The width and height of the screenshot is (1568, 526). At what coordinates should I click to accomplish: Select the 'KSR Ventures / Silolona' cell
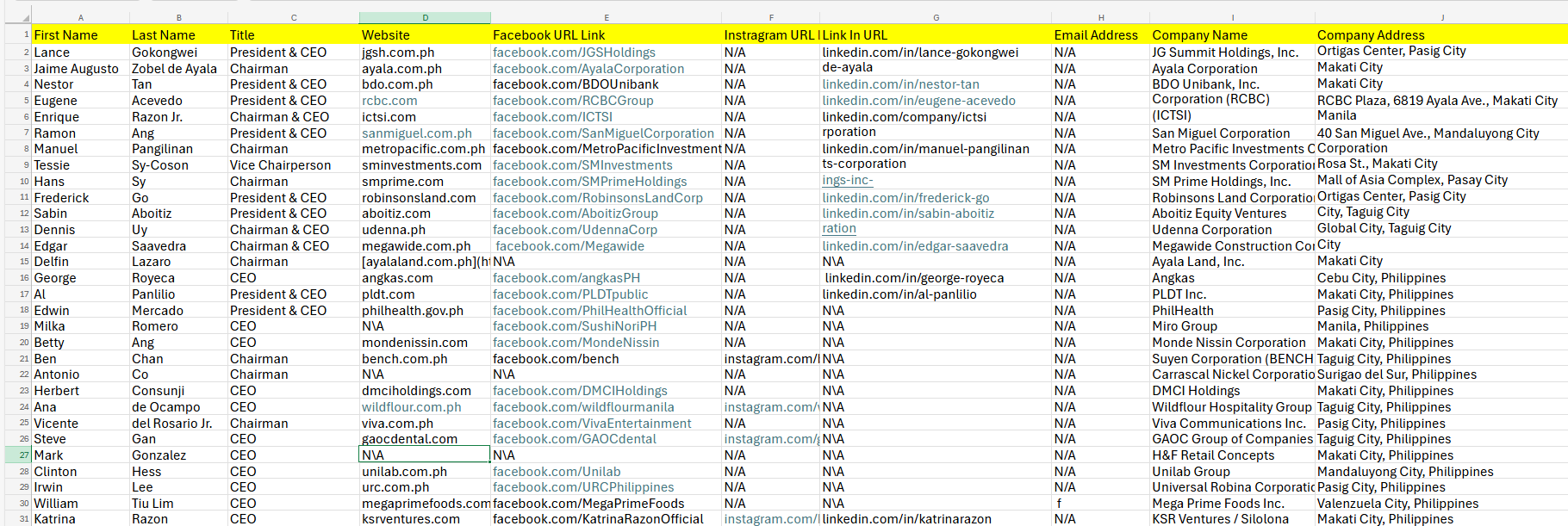coord(1233,519)
